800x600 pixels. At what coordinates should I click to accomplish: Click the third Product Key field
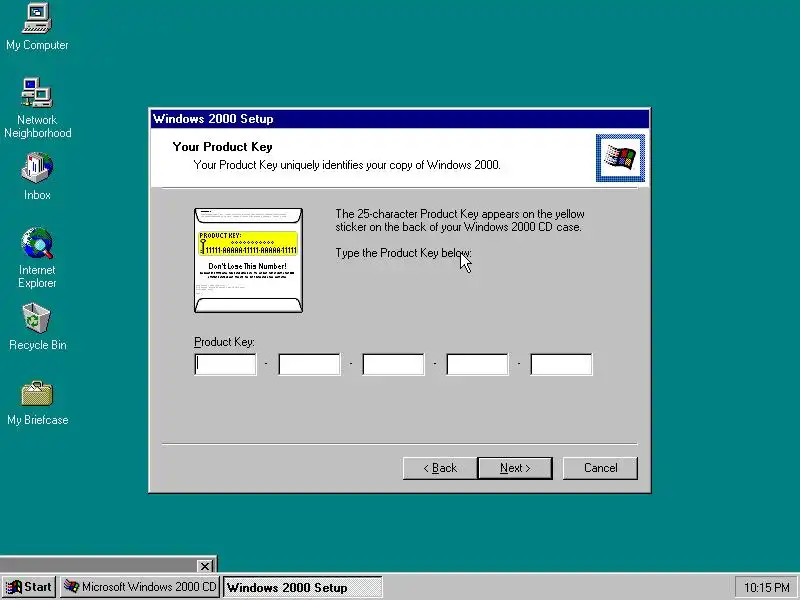click(x=393, y=364)
